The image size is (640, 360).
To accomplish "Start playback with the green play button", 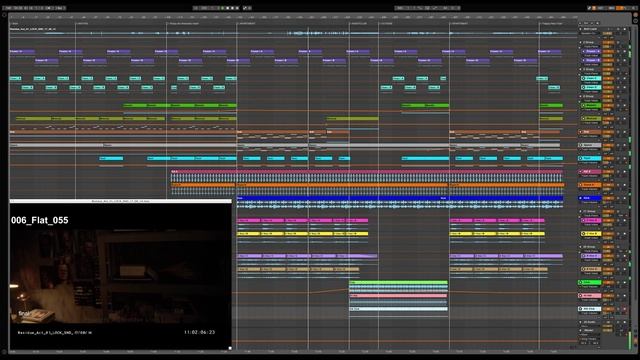I will pos(222,8).
